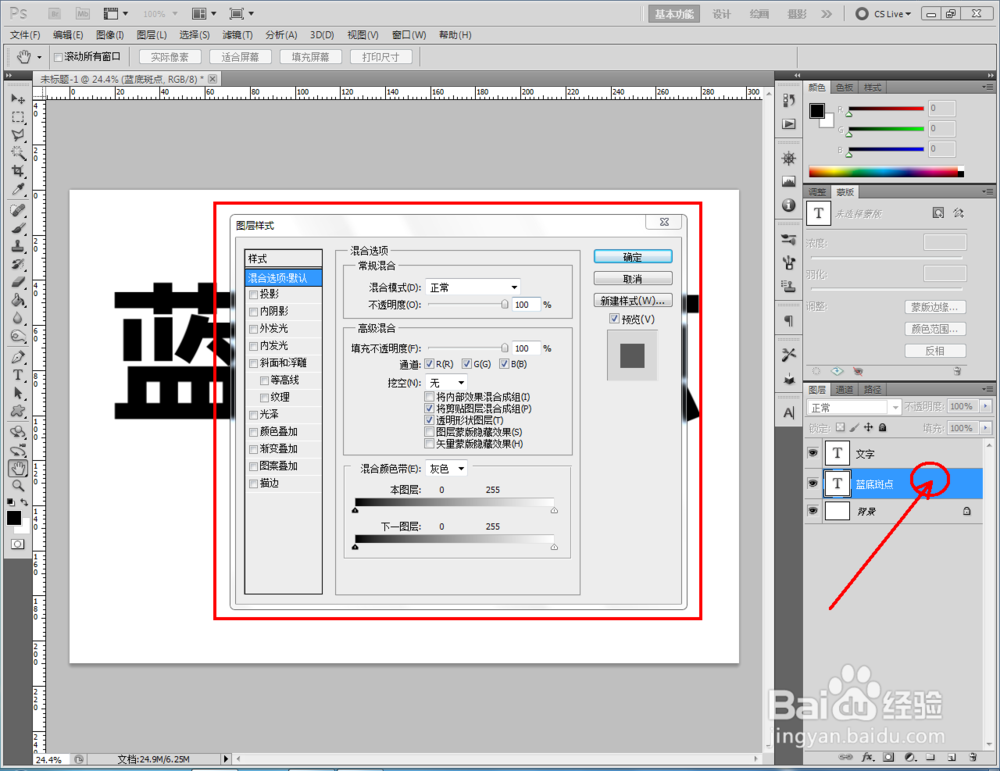Add layer mask from Layers panel bottom
The width and height of the screenshot is (1000, 771).
coord(888,757)
